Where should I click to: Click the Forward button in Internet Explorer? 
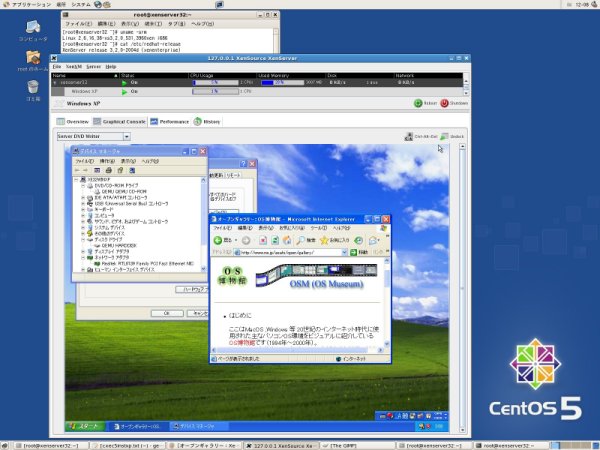[246, 240]
